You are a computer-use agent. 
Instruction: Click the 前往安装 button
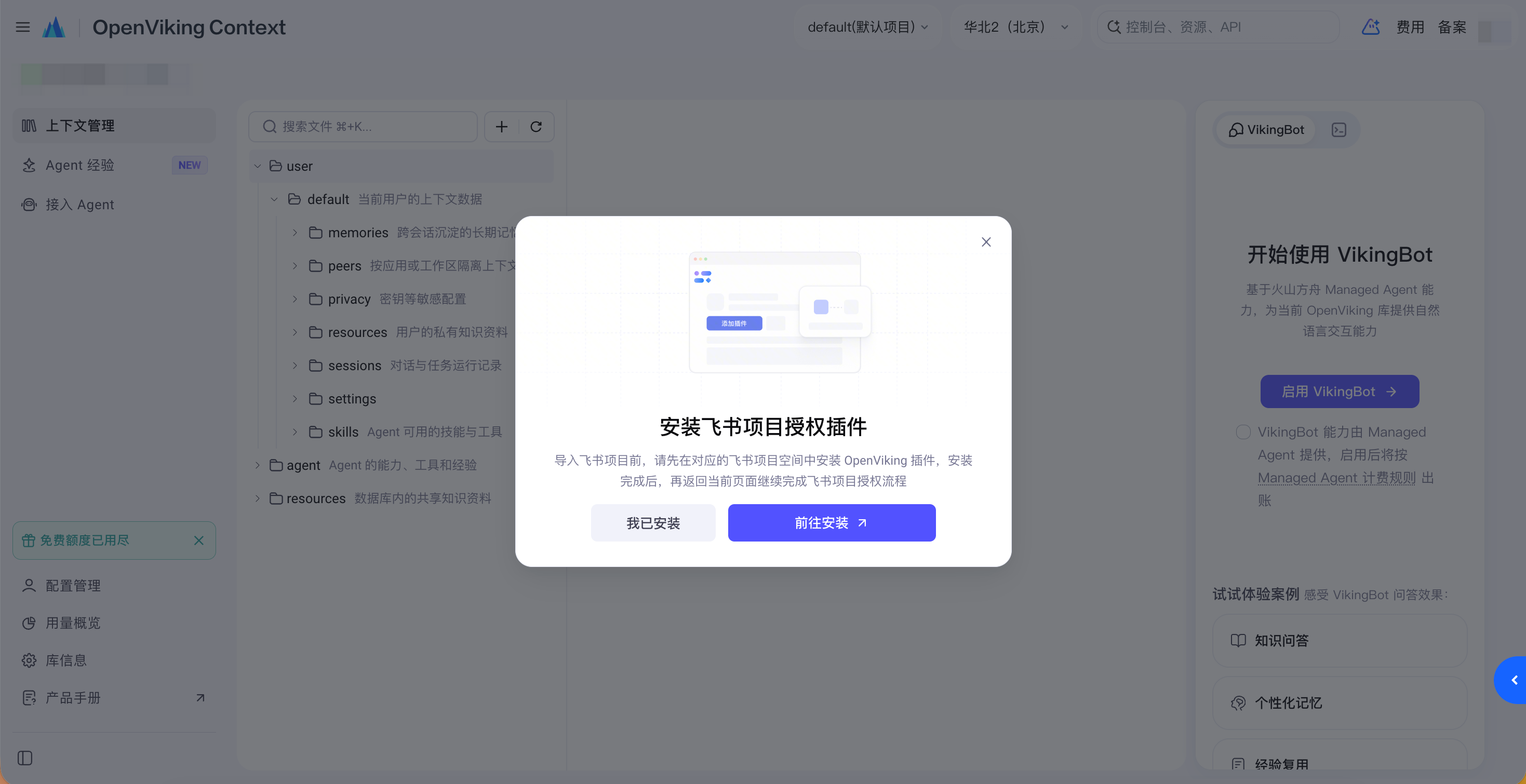[832, 523]
